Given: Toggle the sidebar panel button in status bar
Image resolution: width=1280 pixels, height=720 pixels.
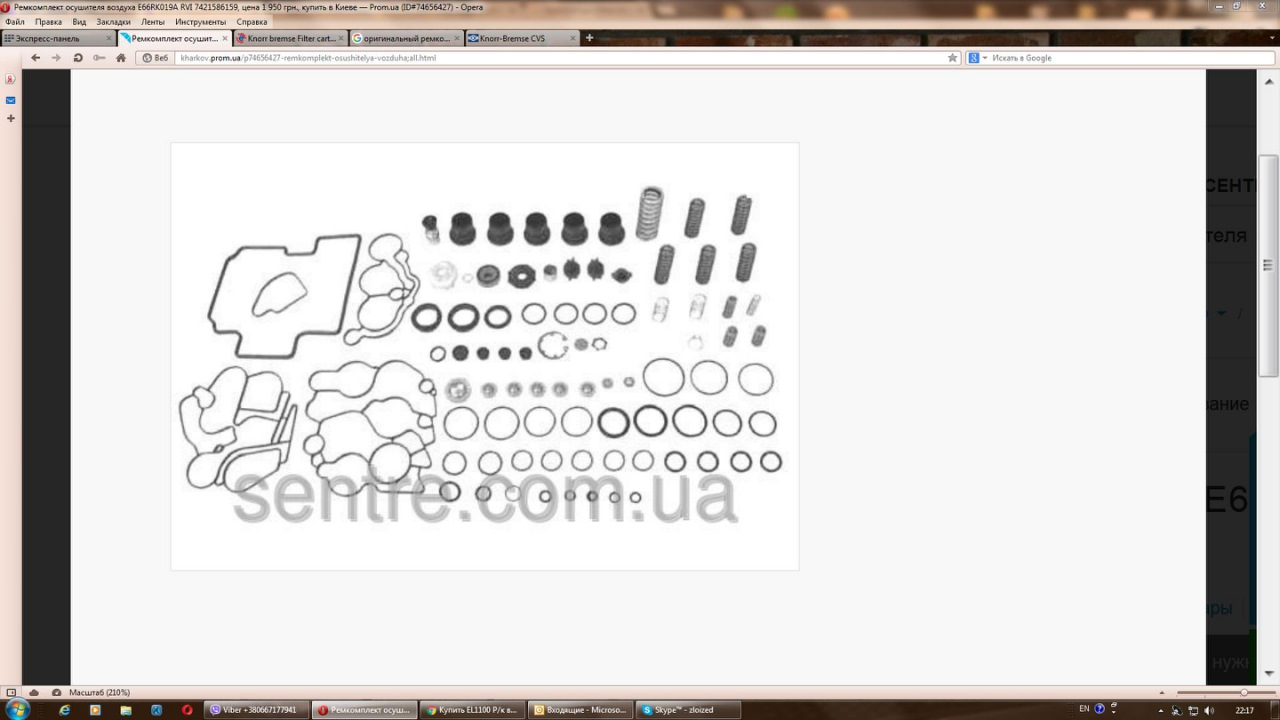Looking at the screenshot, I should point(11,692).
